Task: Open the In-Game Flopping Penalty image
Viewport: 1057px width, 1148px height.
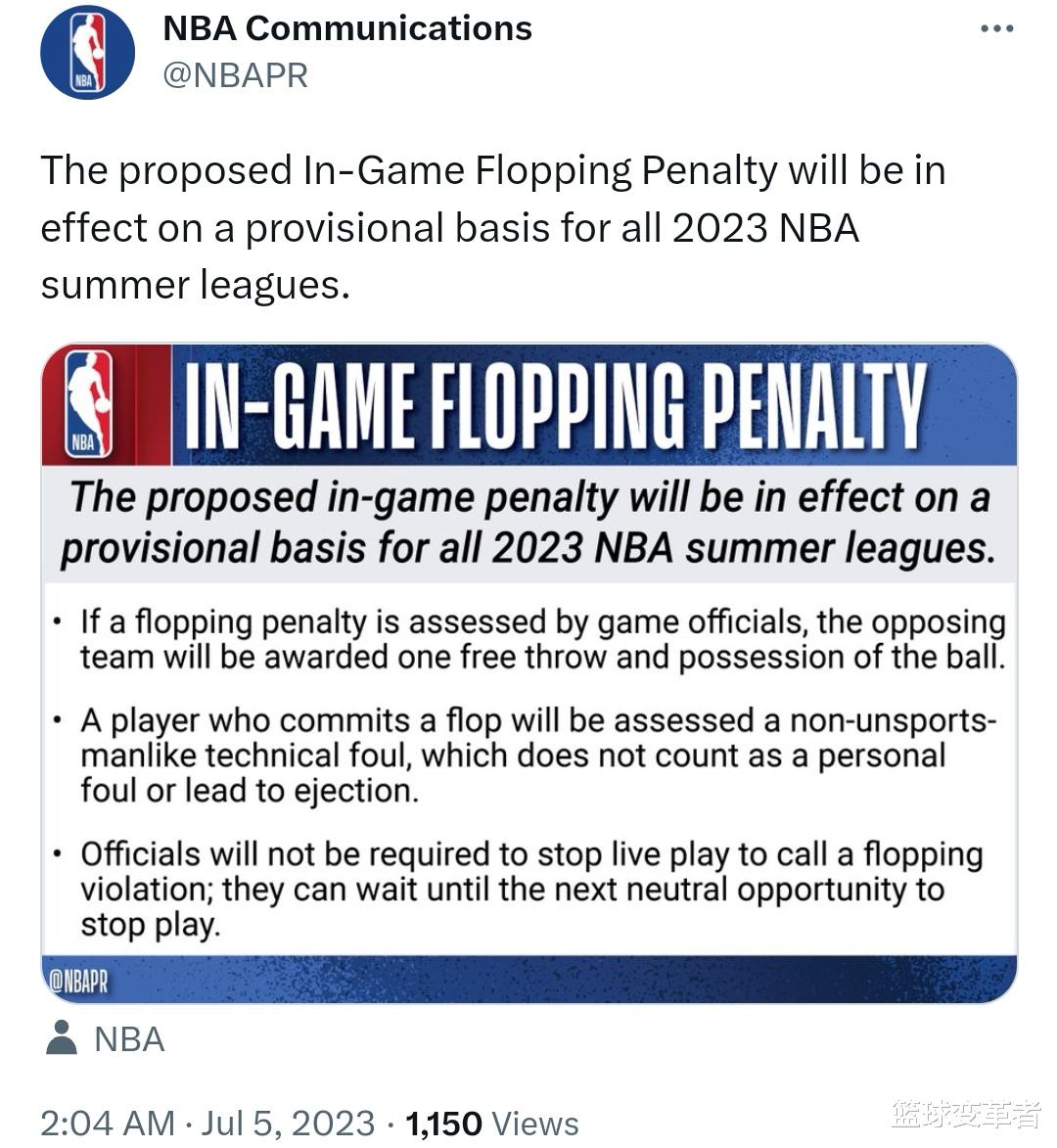Action: tap(528, 672)
